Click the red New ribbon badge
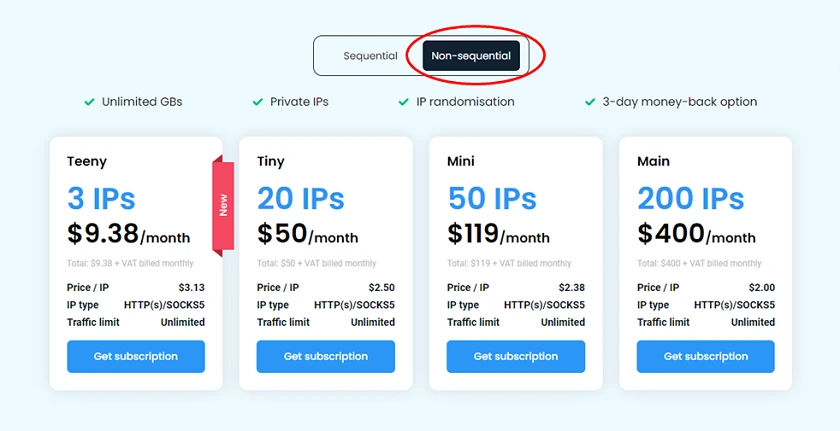The image size is (840, 431). click(x=223, y=206)
